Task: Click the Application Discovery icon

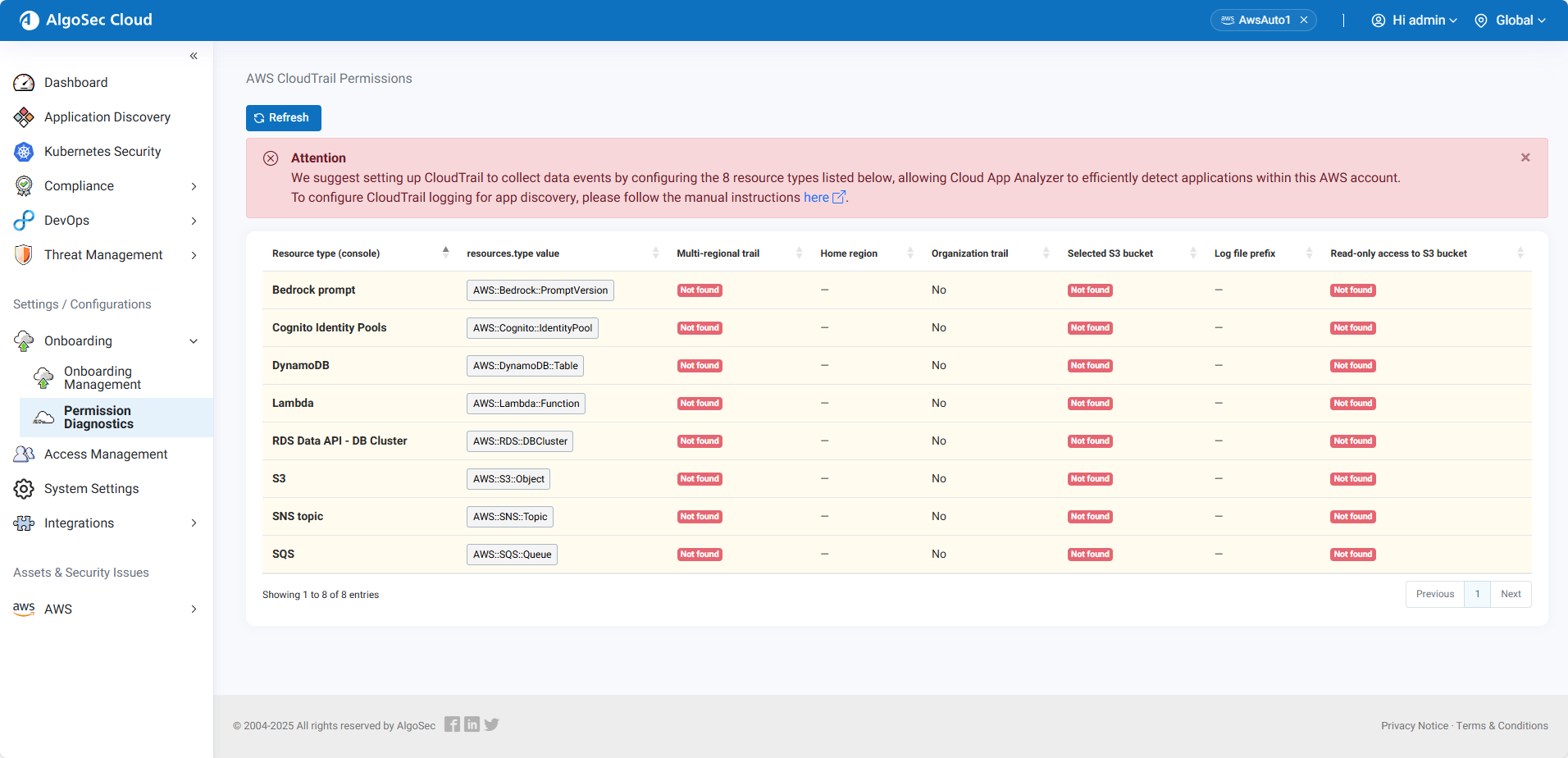Action: (x=24, y=117)
